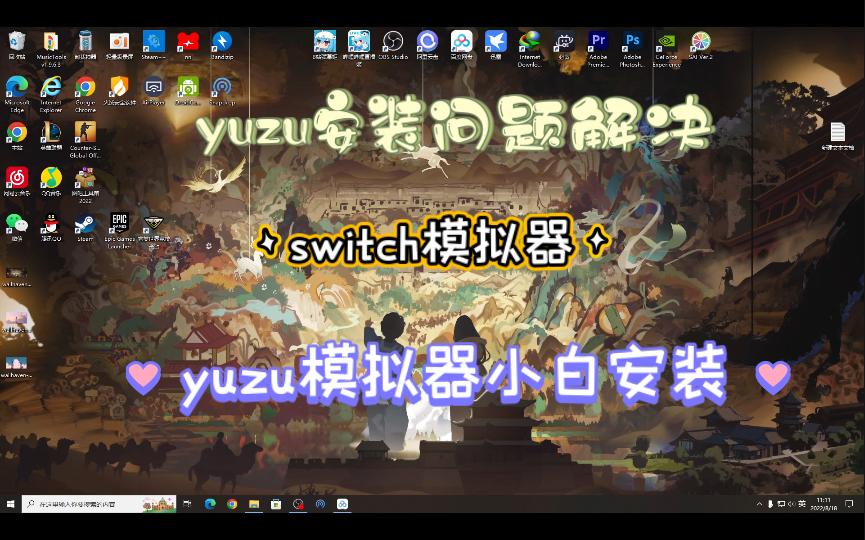
Task: Open the taskbar clock and calendar
Action: (824, 504)
